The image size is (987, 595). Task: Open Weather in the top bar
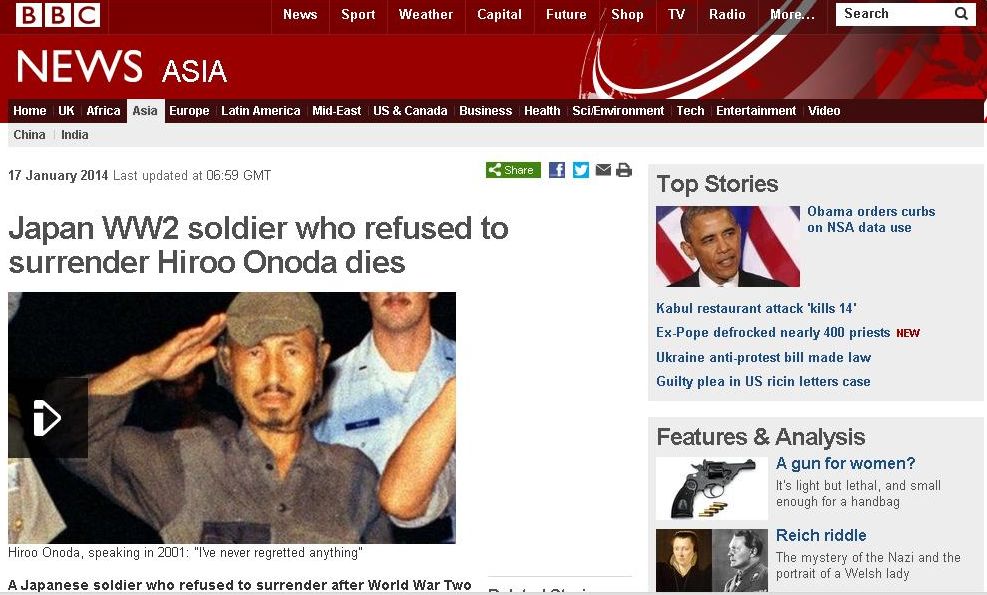(x=426, y=14)
